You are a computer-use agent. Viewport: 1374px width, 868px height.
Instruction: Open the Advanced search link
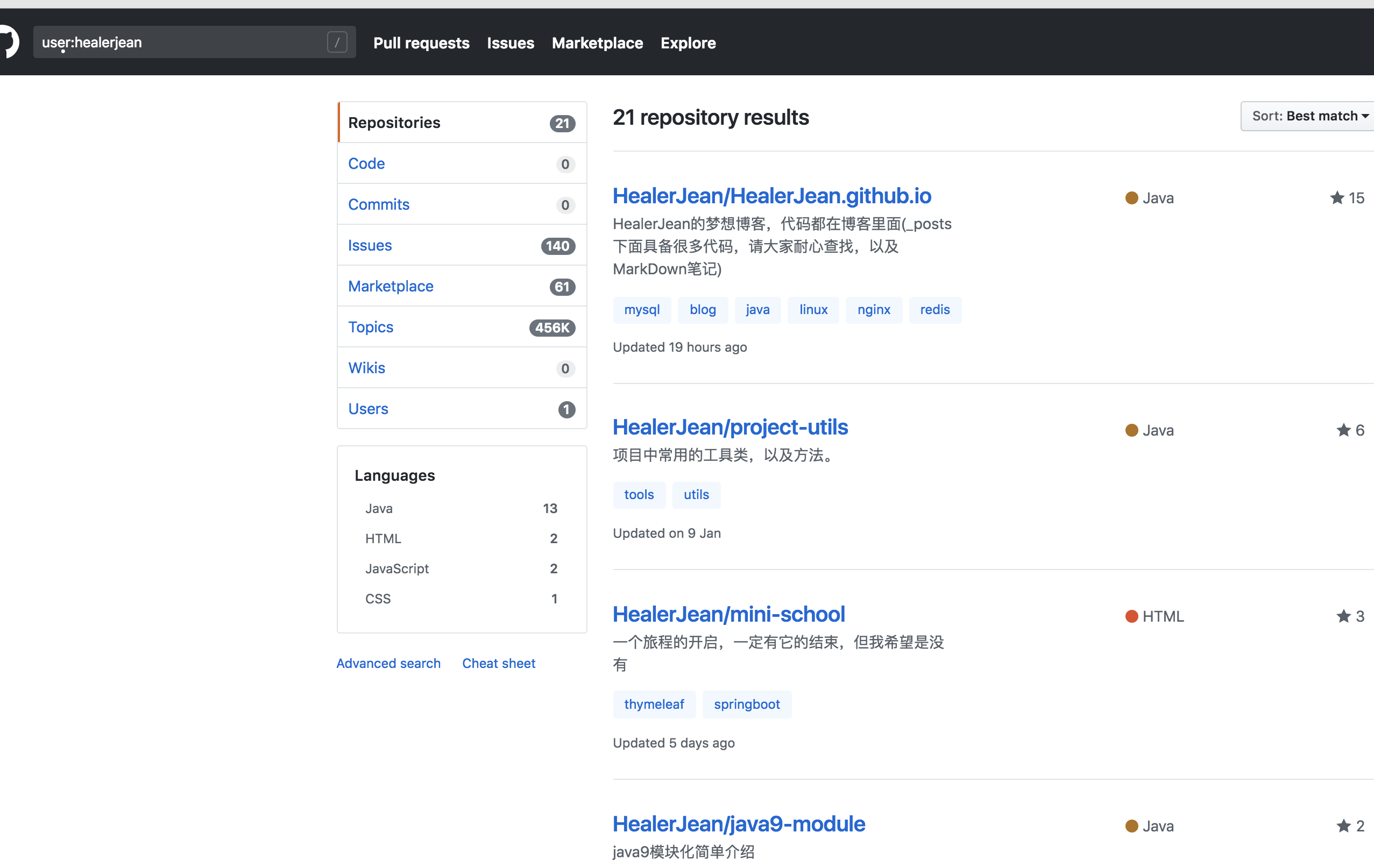click(x=388, y=663)
